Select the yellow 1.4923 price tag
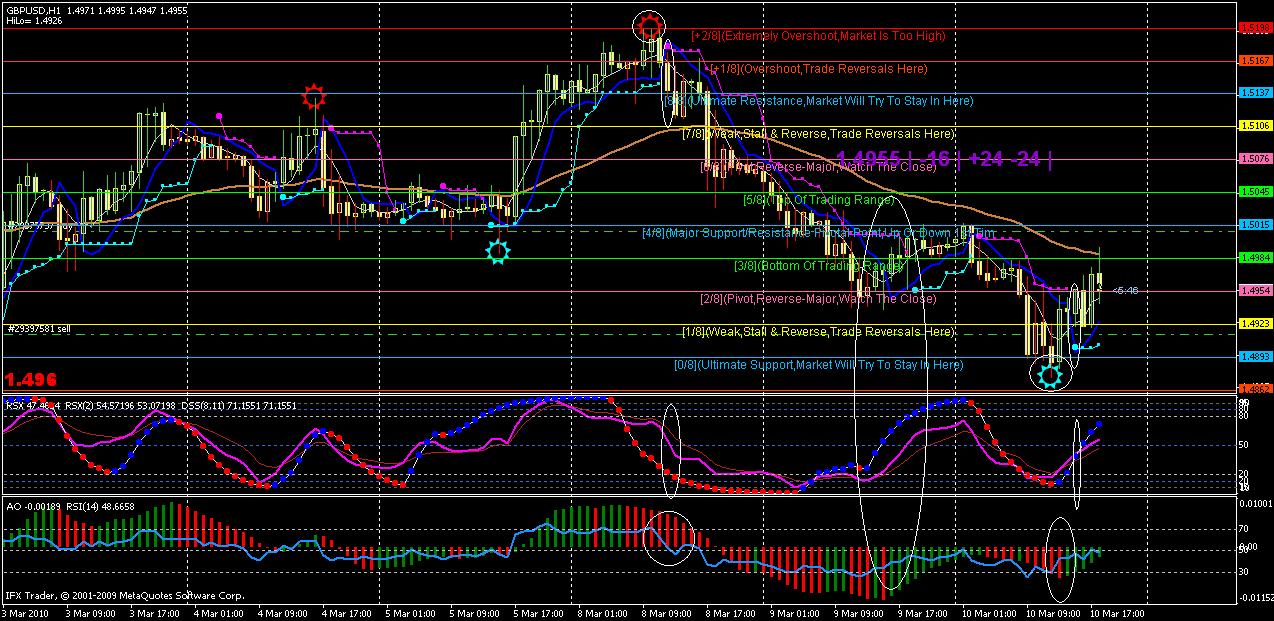The image size is (1274, 621). [1254, 324]
